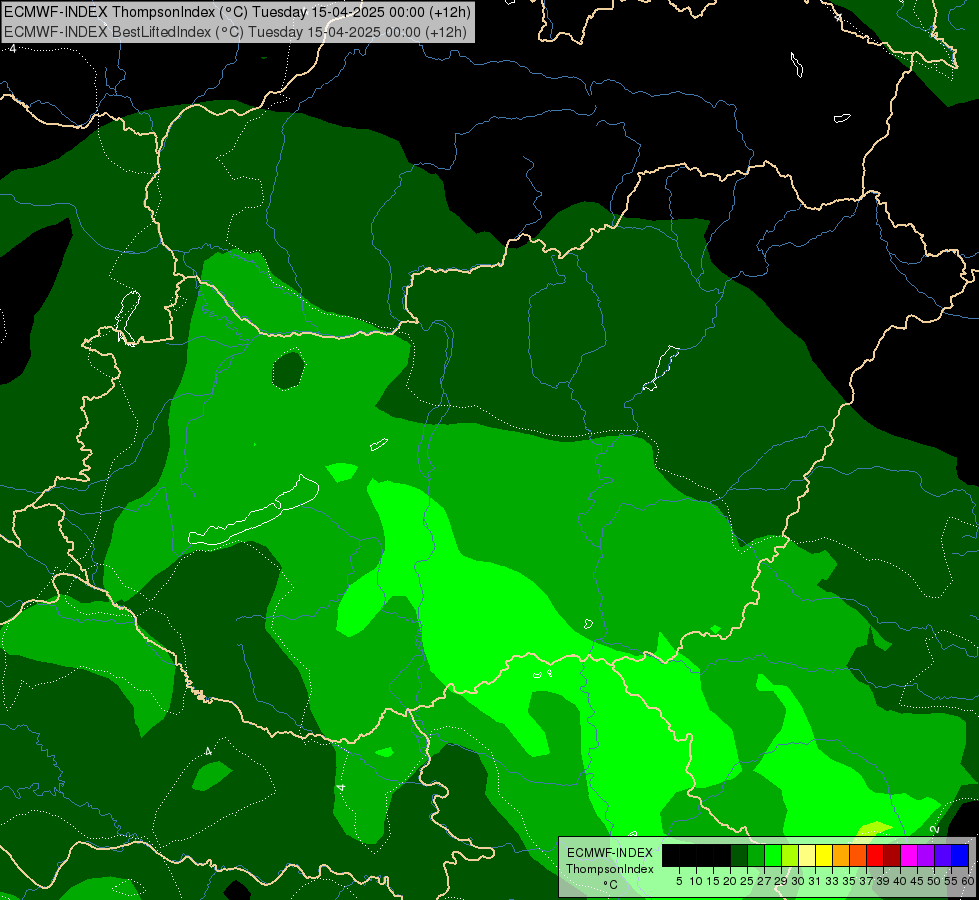979x900 pixels.
Task: Click the legend scale value '27'
Action: coord(764,881)
